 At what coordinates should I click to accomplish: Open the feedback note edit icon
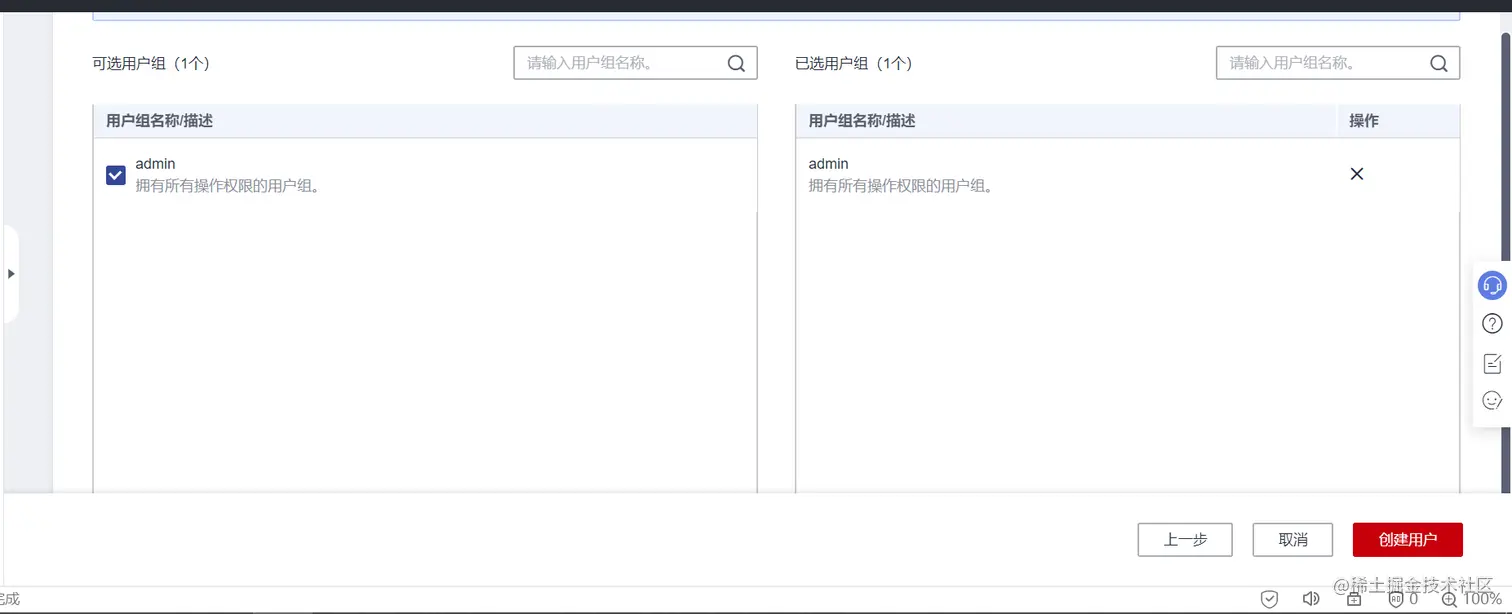(x=1492, y=363)
